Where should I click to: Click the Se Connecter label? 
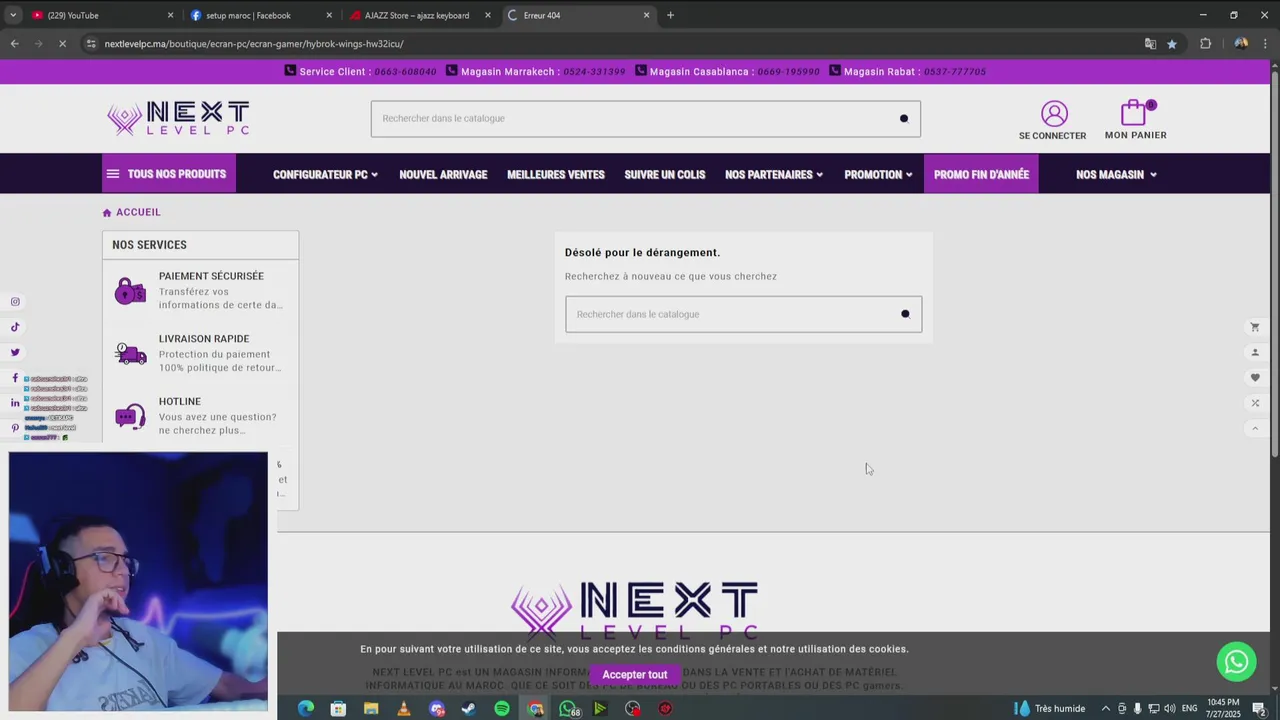pyautogui.click(x=1052, y=136)
